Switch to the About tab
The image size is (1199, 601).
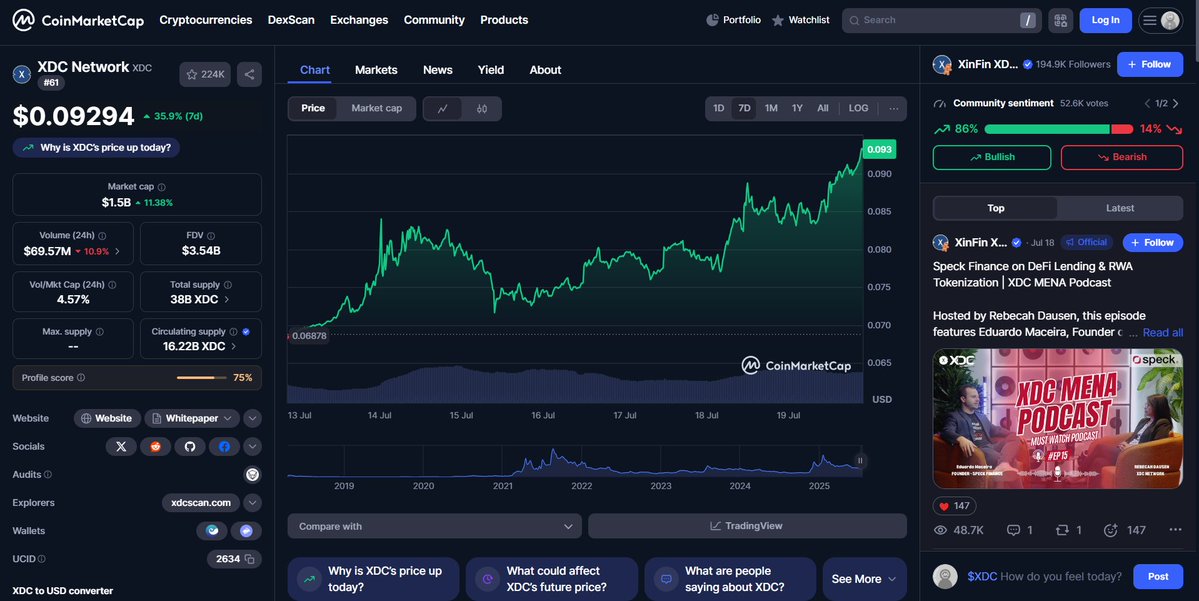click(545, 70)
